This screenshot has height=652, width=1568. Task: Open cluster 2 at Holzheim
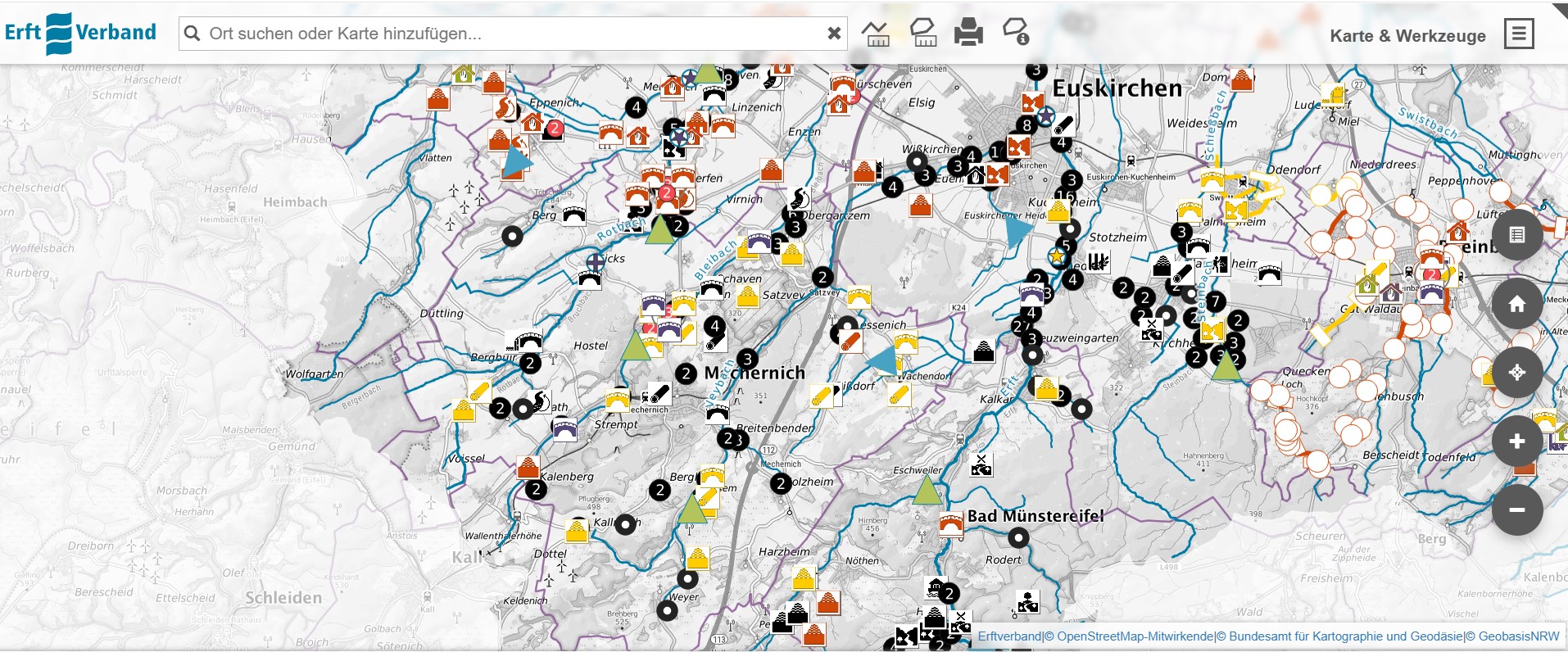[781, 483]
